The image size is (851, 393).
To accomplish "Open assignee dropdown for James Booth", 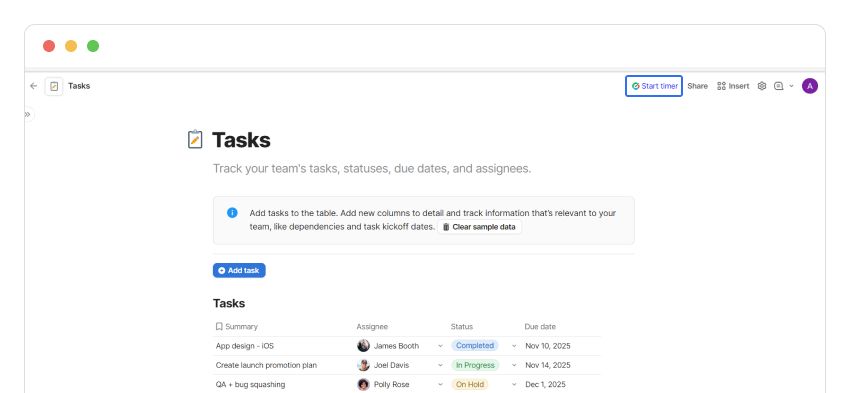I will (440, 346).
